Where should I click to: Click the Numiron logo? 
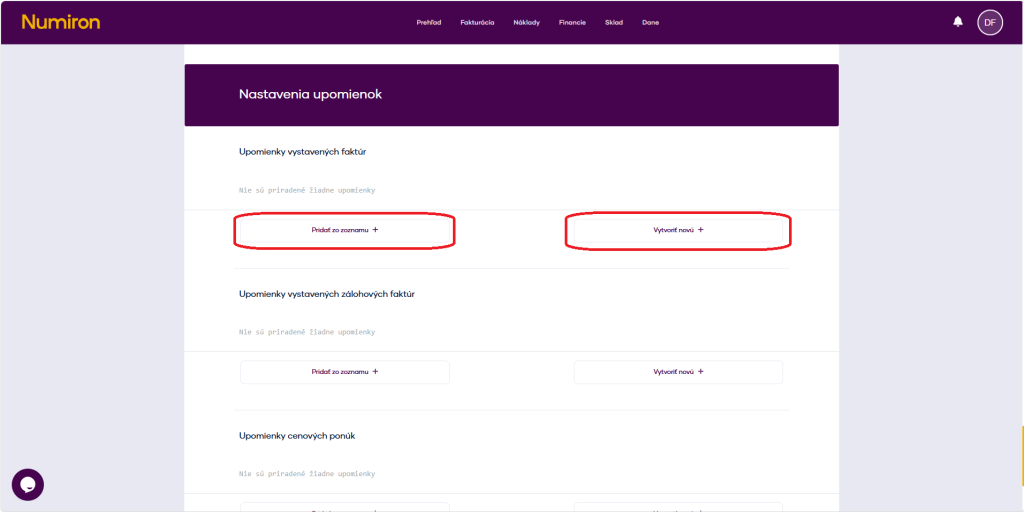pos(61,22)
